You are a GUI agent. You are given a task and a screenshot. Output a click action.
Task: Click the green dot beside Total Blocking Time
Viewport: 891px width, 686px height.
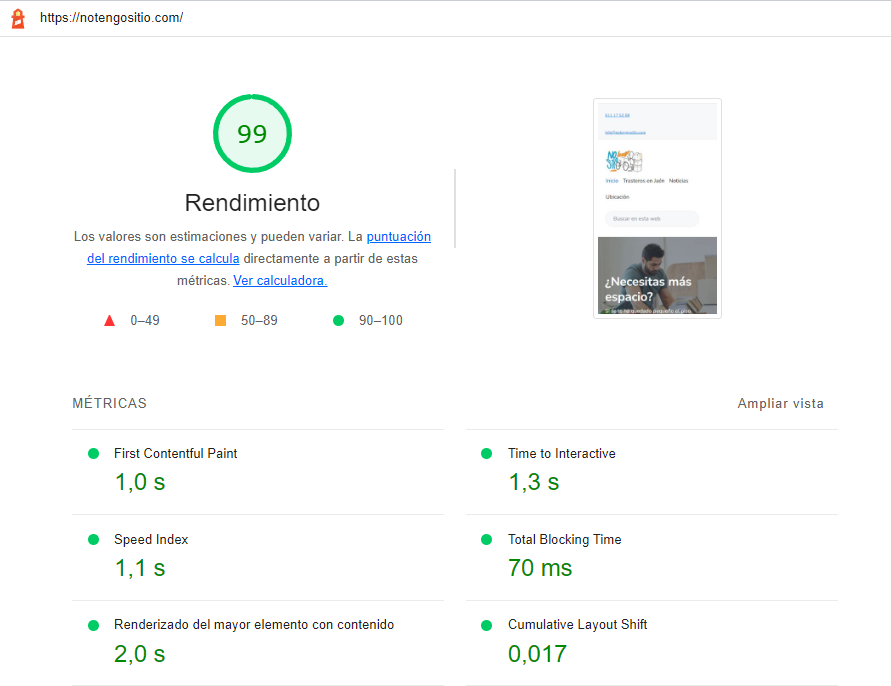point(486,539)
